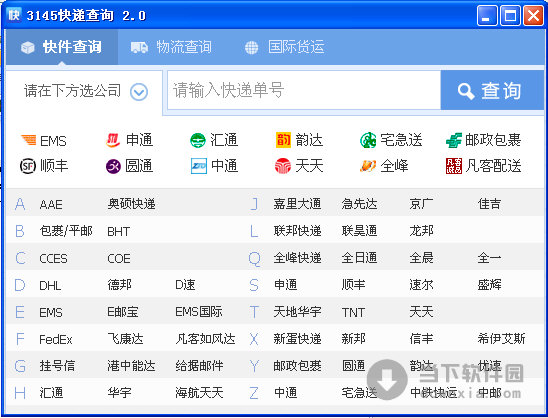The height and width of the screenshot is (418, 548).
Task: Click the 凡客配送 red logo icon
Action: pyautogui.click(x=454, y=166)
